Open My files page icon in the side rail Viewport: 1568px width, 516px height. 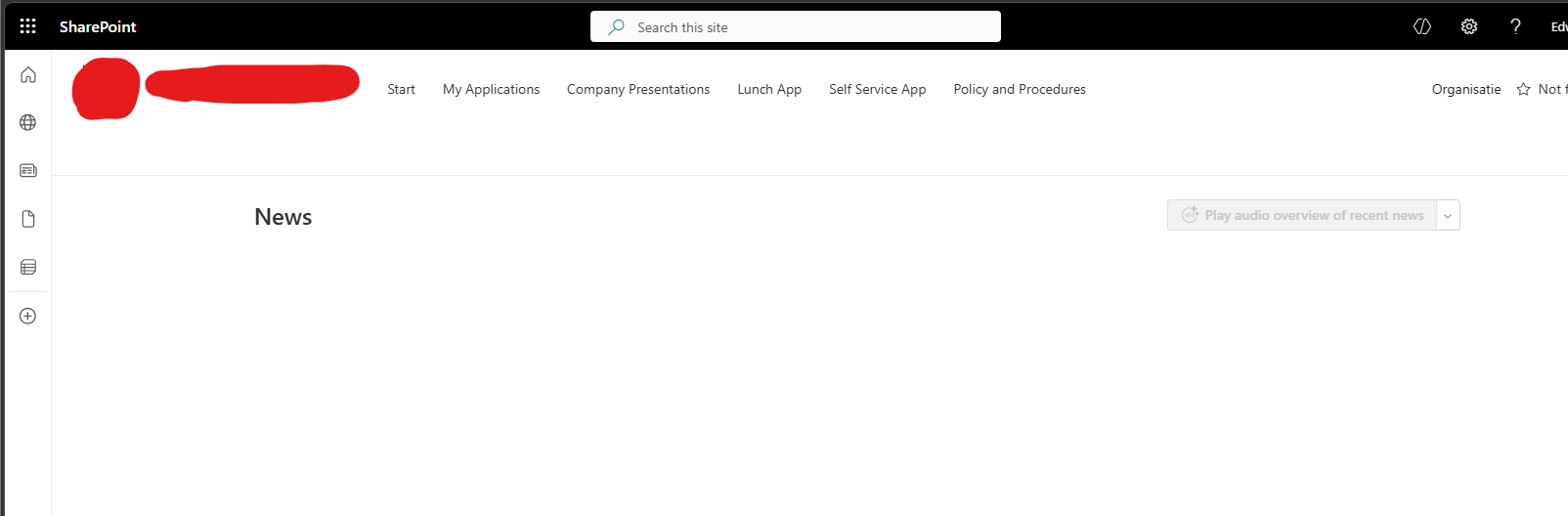tap(28, 219)
